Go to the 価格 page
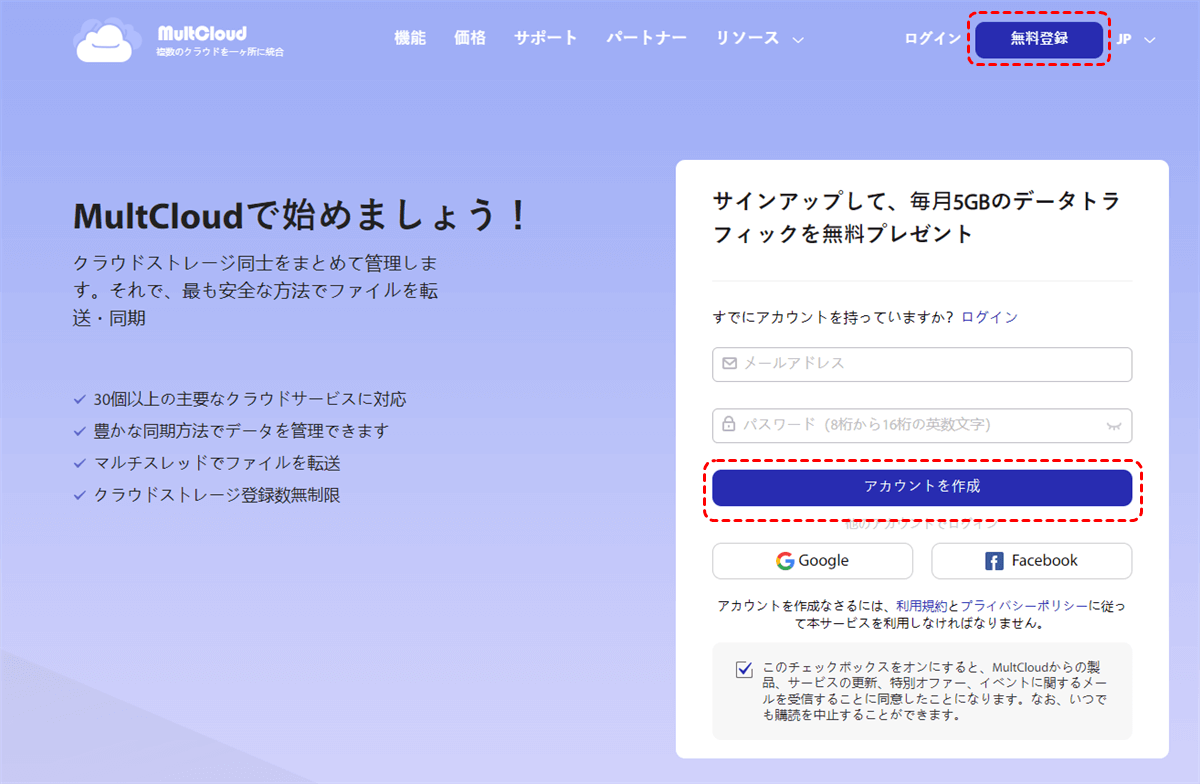This screenshot has height=784, width=1200. click(x=470, y=39)
